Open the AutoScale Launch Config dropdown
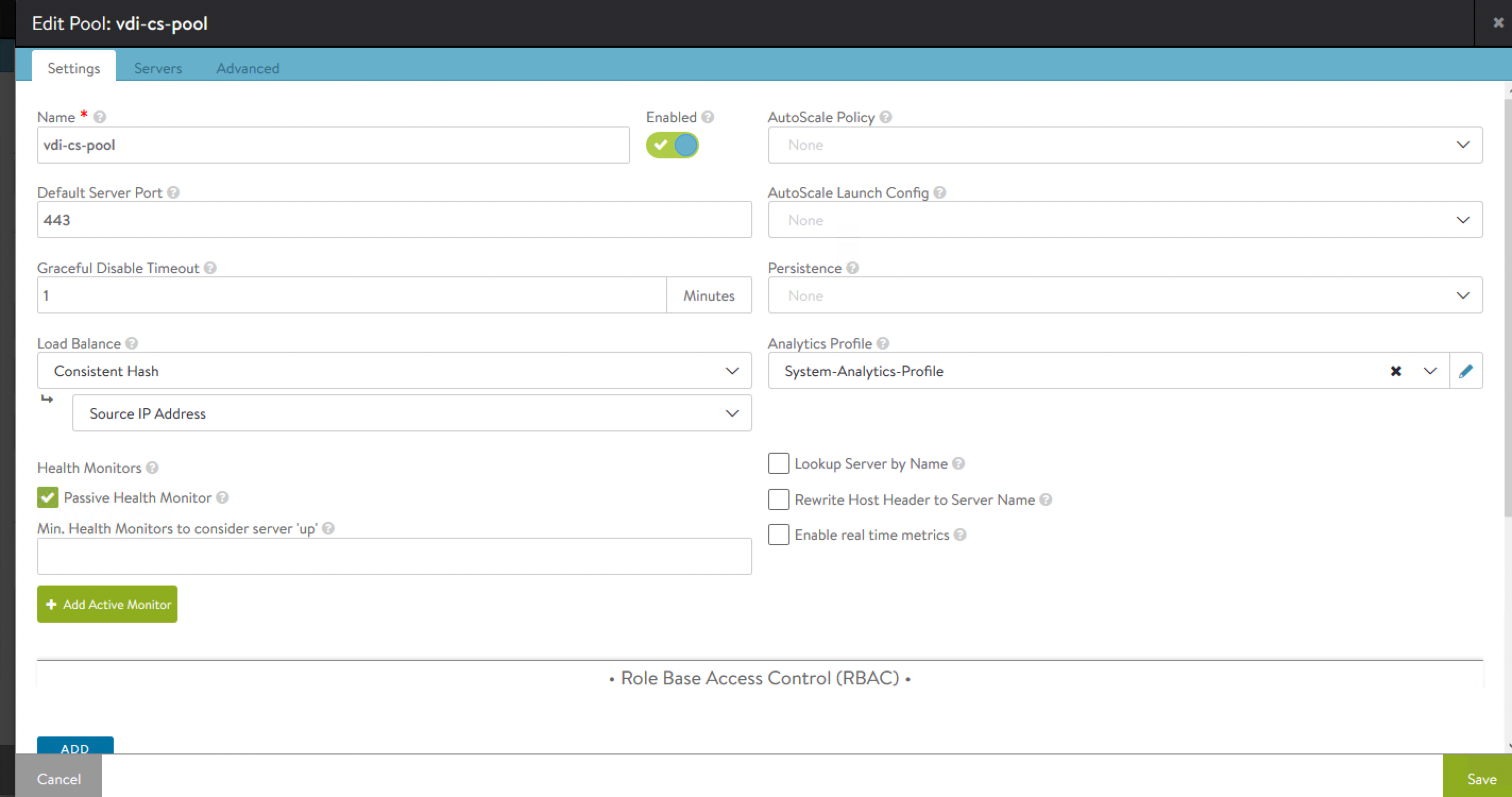The height and width of the screenshot is (797, 1512). (1125, 220)
